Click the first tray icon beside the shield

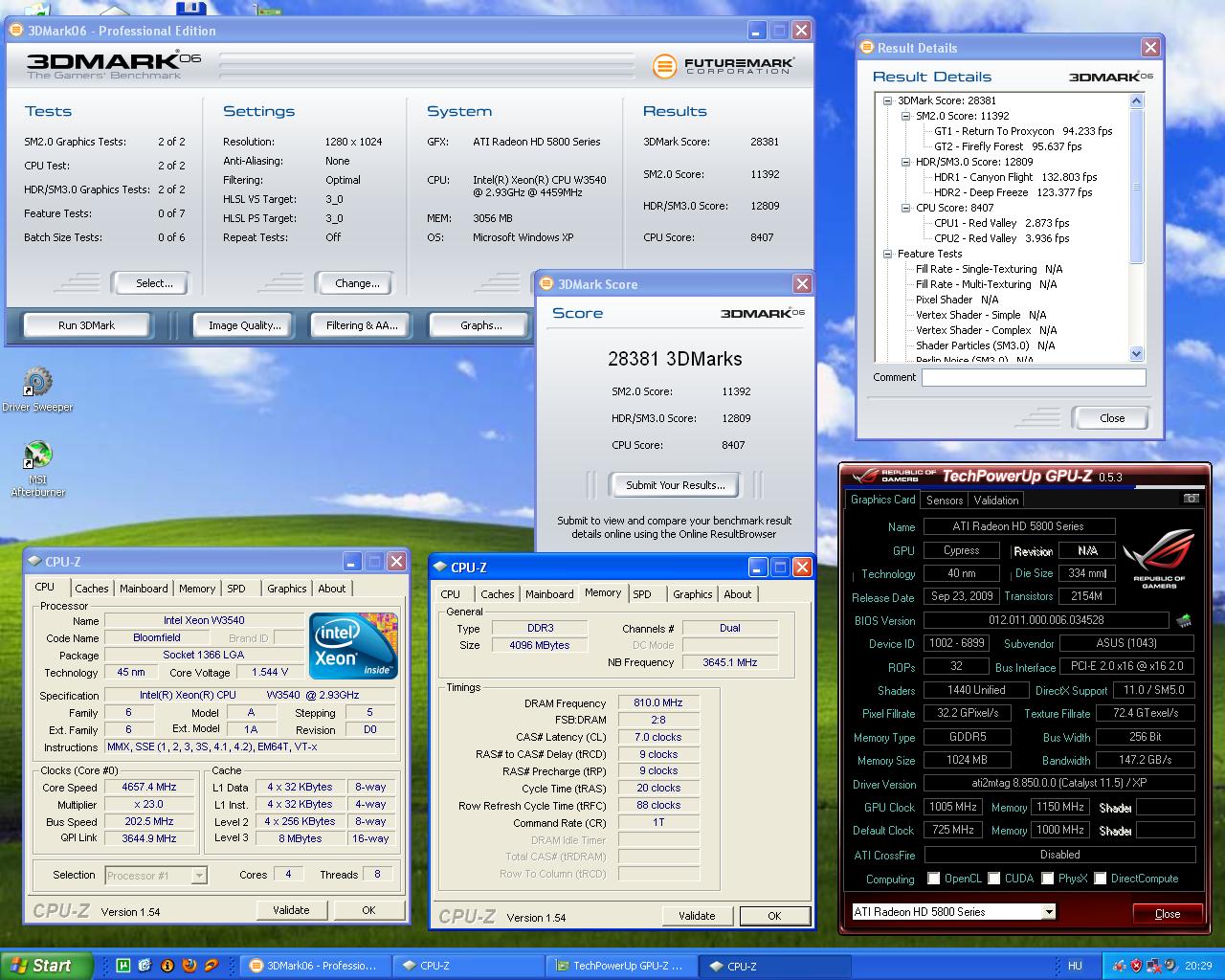tap(1118, 966)
